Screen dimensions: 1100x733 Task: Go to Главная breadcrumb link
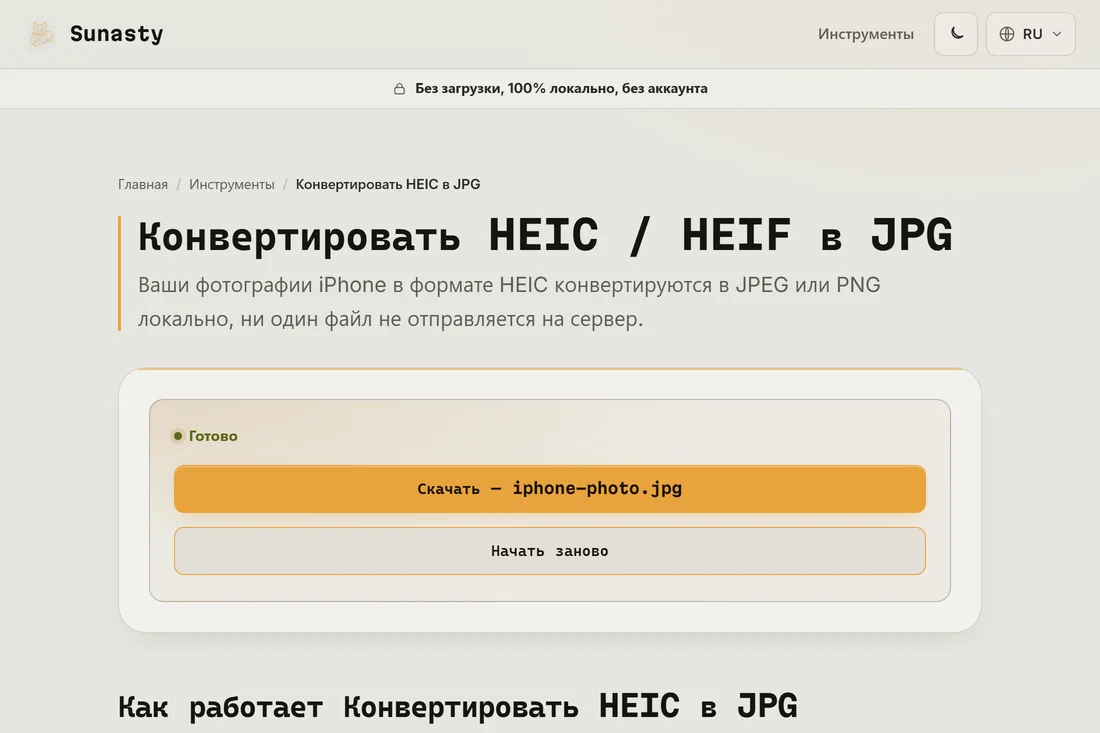(143, 184)
